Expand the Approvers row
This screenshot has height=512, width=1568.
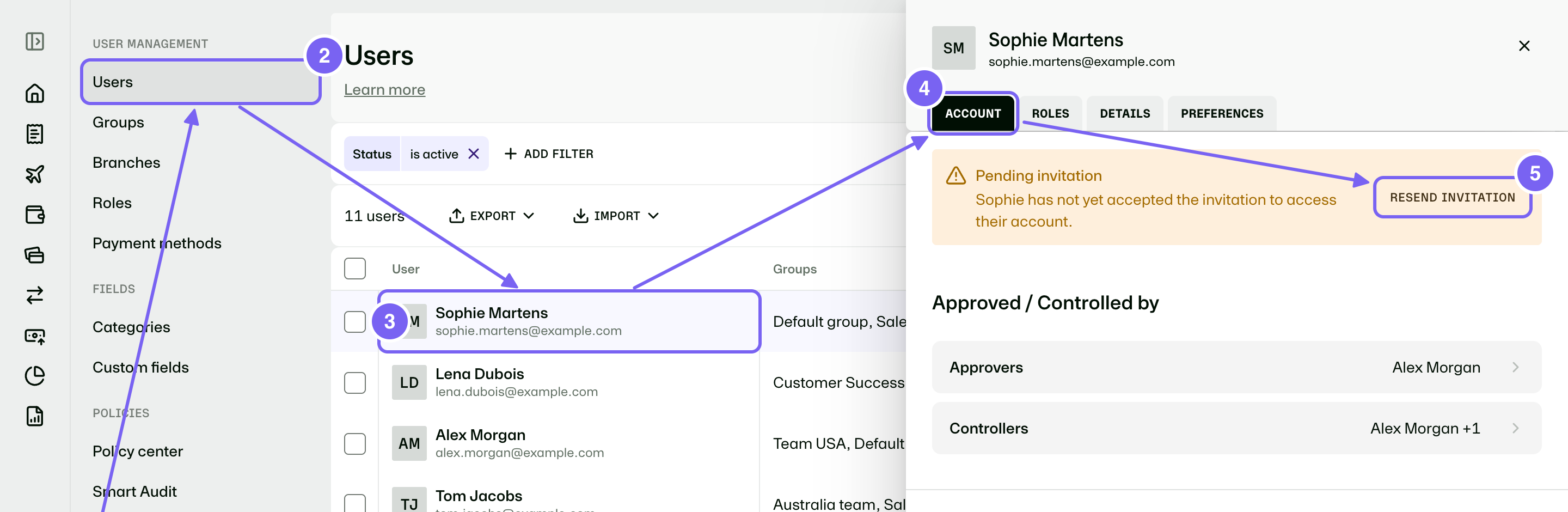pyautogui.click(x=1236, y=367)
